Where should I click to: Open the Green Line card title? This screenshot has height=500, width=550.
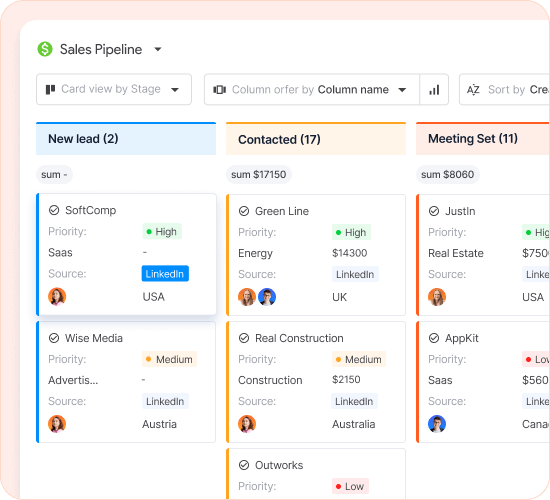click(x=282, y=211)
